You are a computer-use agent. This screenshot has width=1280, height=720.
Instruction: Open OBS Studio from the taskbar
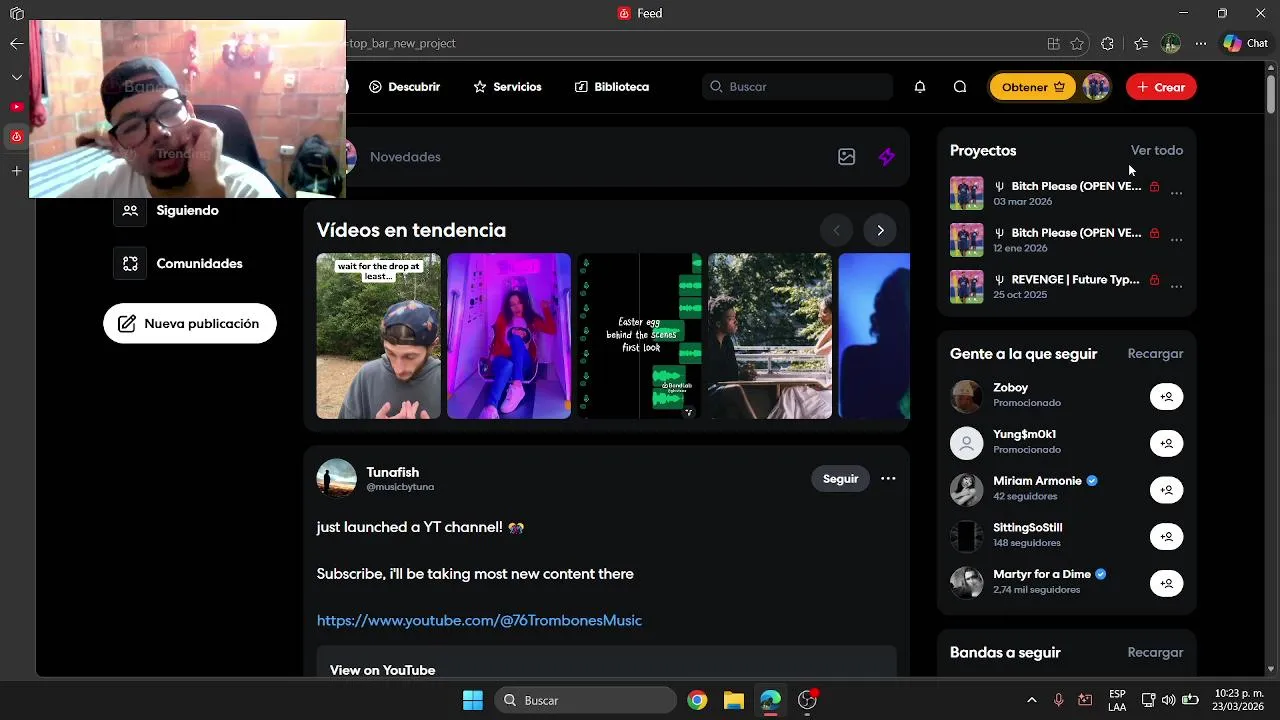(807, 700)
